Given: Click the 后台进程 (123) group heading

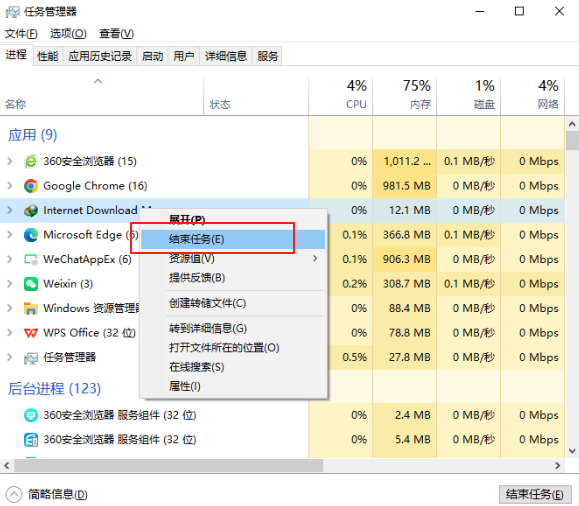Looking at the screenshot, I should click(54, 389).
